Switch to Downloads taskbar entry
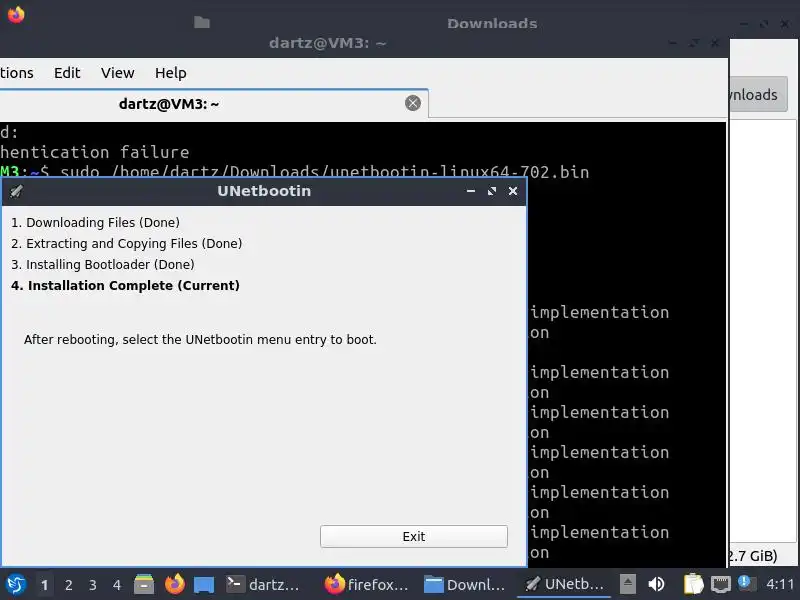This screenshot has width=800, height=600. click(x=464, y=584)
